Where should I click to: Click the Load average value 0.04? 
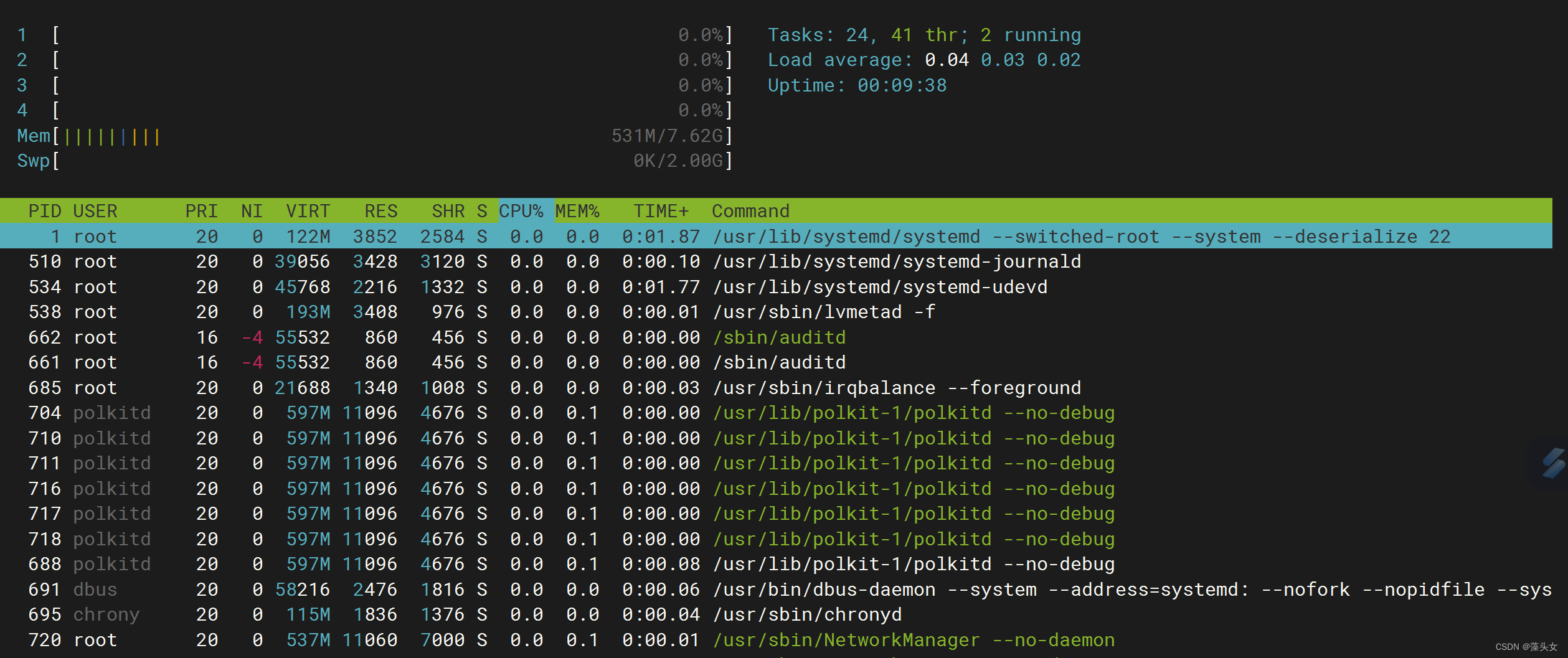947,60
